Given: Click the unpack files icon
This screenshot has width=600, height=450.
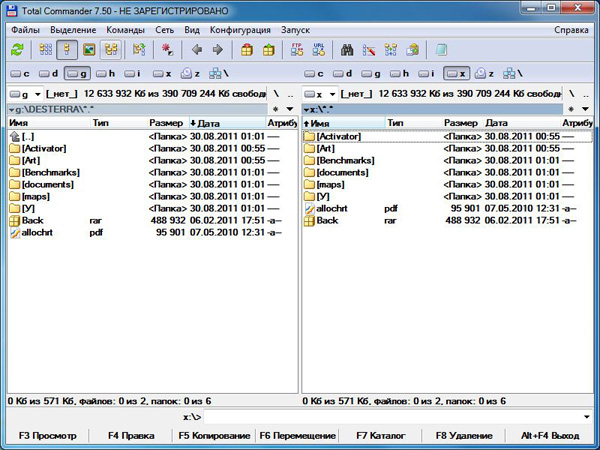Looking at the screenshot, I should click(269, 50).
